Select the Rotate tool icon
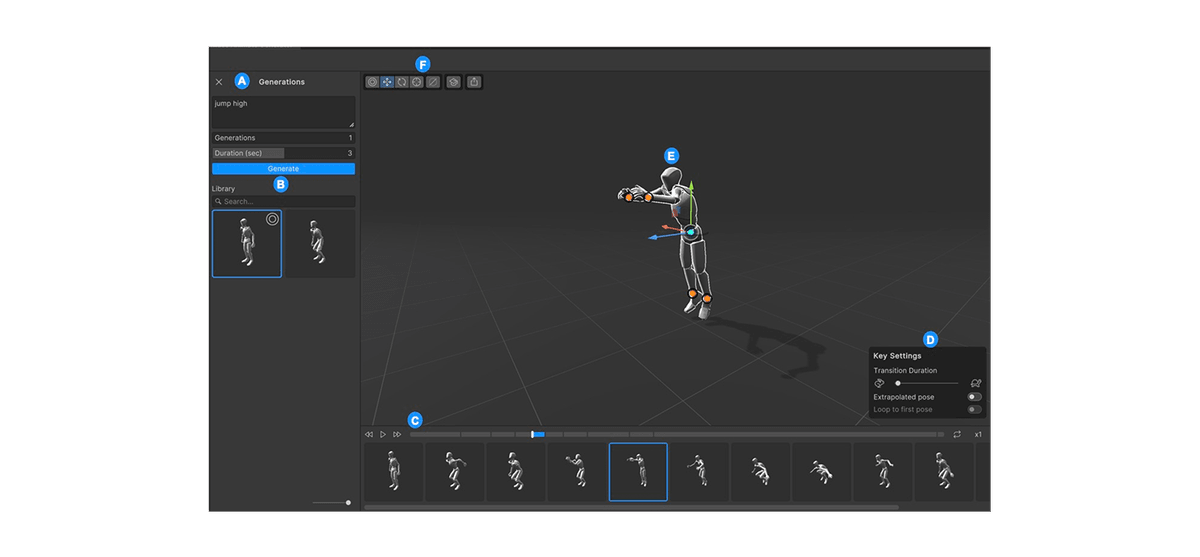The image size is (1200, 557). click(x=402, y=82)
